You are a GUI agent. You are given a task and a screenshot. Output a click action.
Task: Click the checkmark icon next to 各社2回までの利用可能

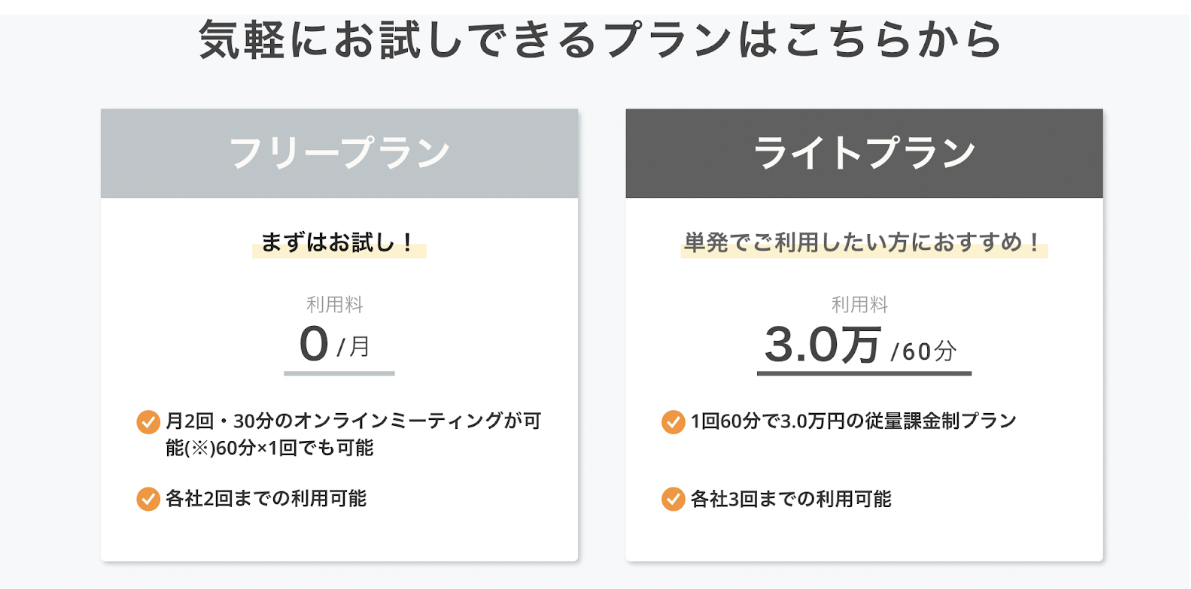pyautogui.click(x=148, y=498)
